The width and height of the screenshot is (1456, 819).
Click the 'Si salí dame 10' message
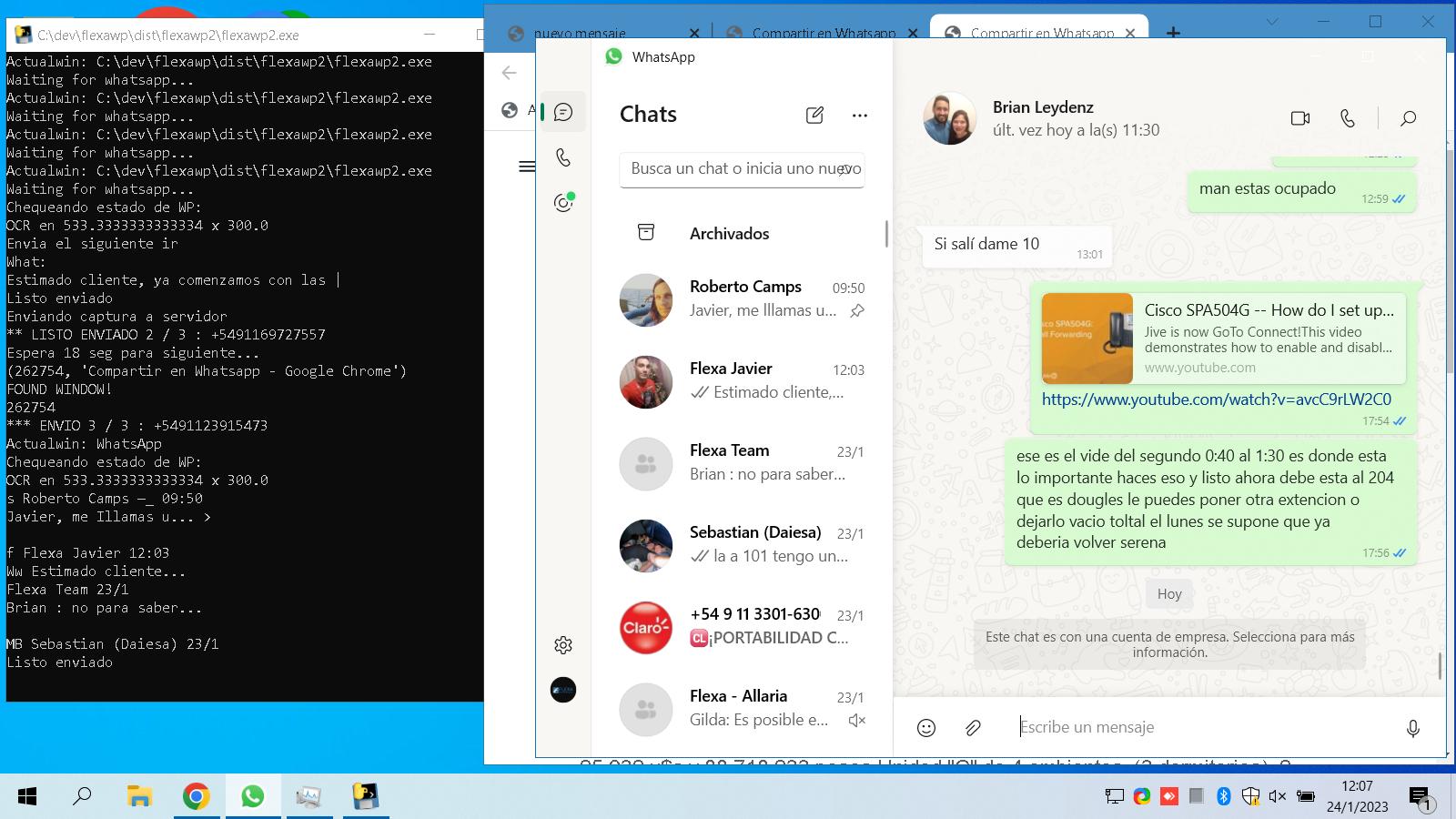click(1016, 246)
